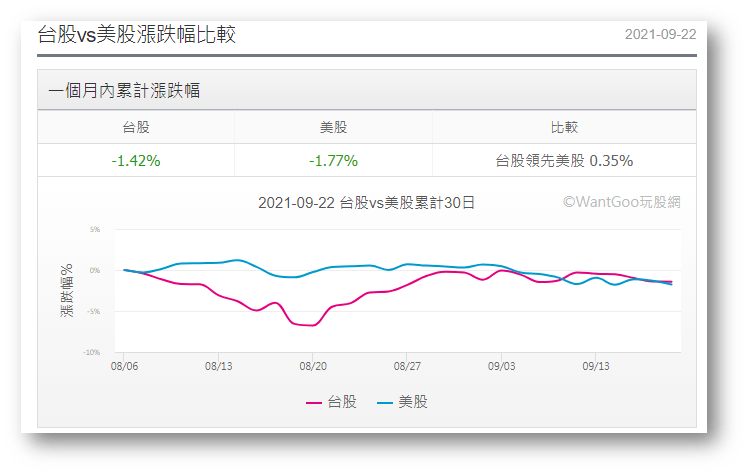Click the 美股 column header
Image resolution: width=749 pixels, height=475 pixels.
[333, 127]
